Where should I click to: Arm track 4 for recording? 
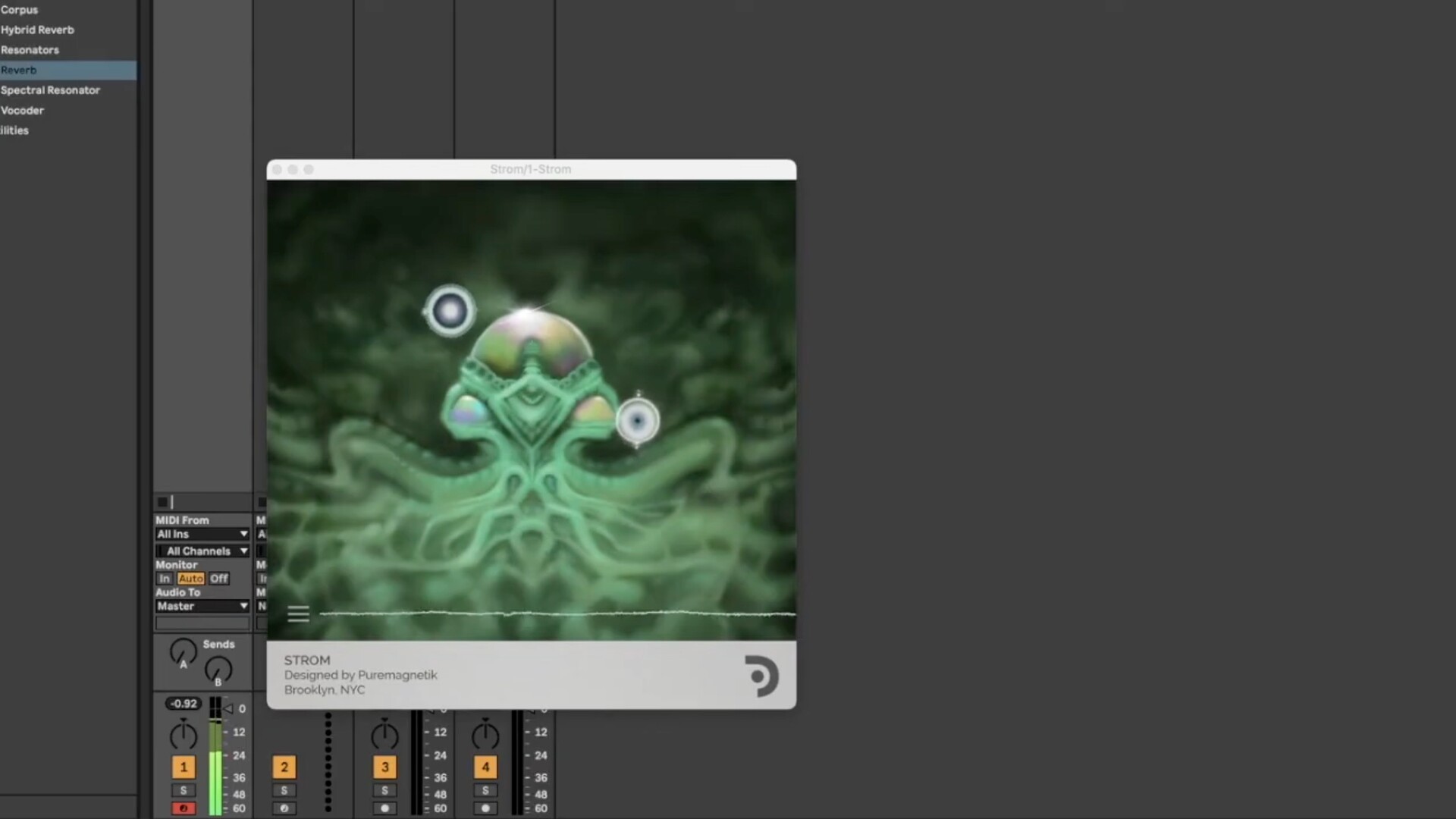pos(485,808)
